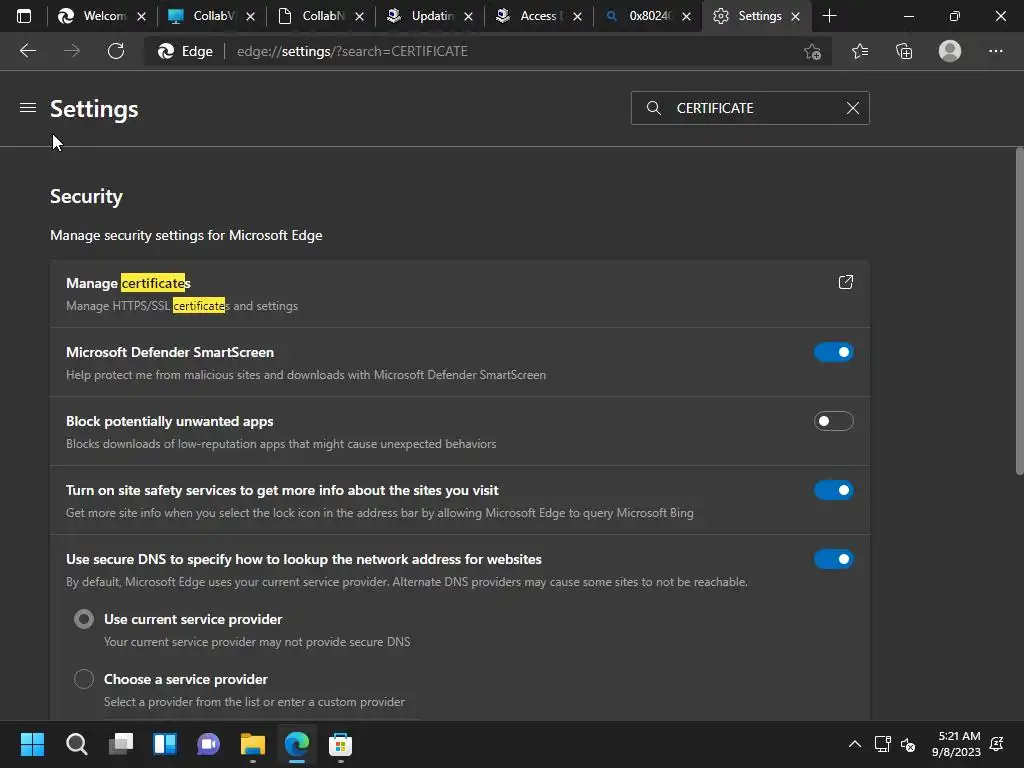Screen dimensions: 1024x768
Task: Click the Microsoft Edge taskbar icon
Action: click(296, 744)
